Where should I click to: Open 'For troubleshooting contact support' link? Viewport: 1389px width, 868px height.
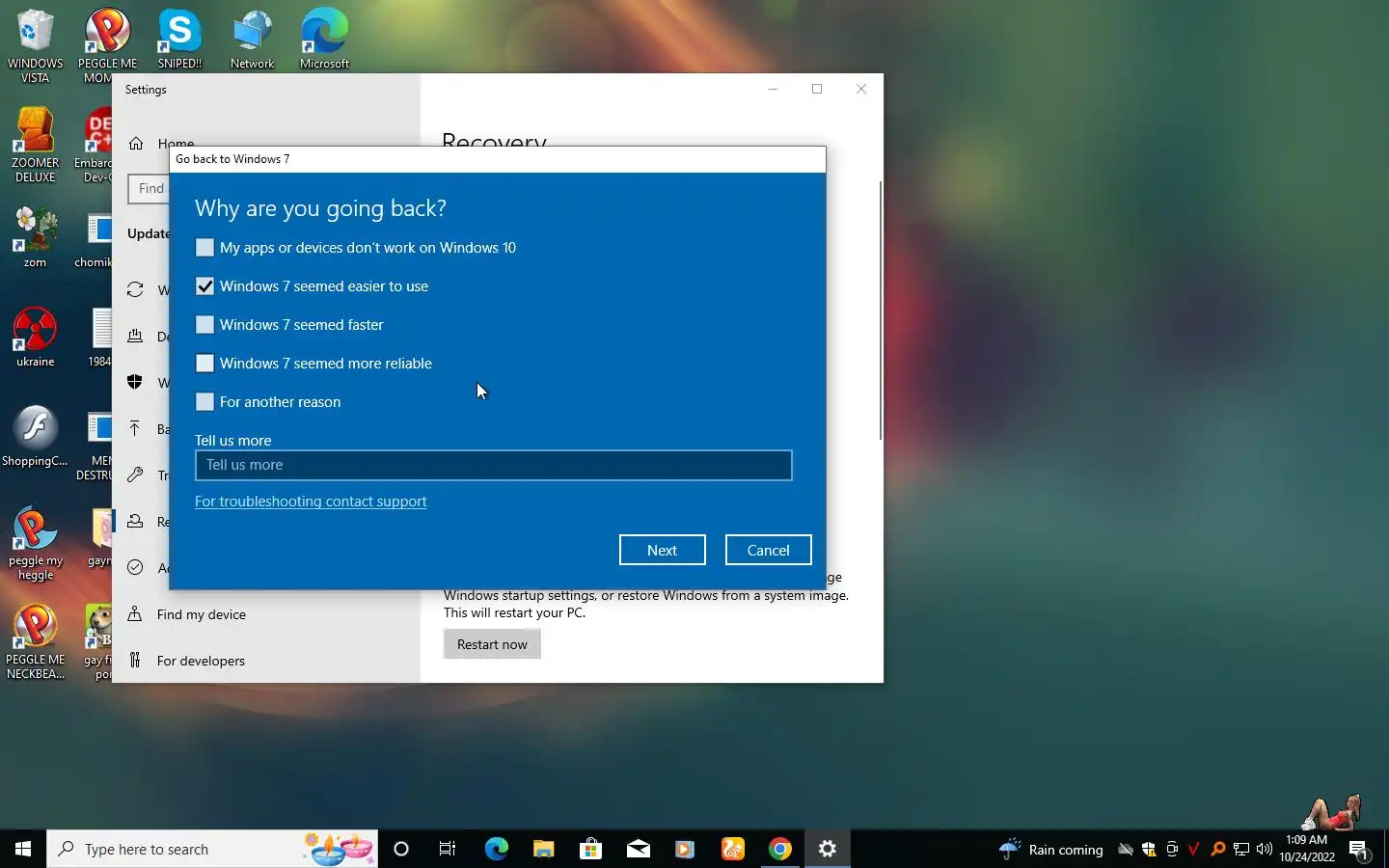click(311, 502)
